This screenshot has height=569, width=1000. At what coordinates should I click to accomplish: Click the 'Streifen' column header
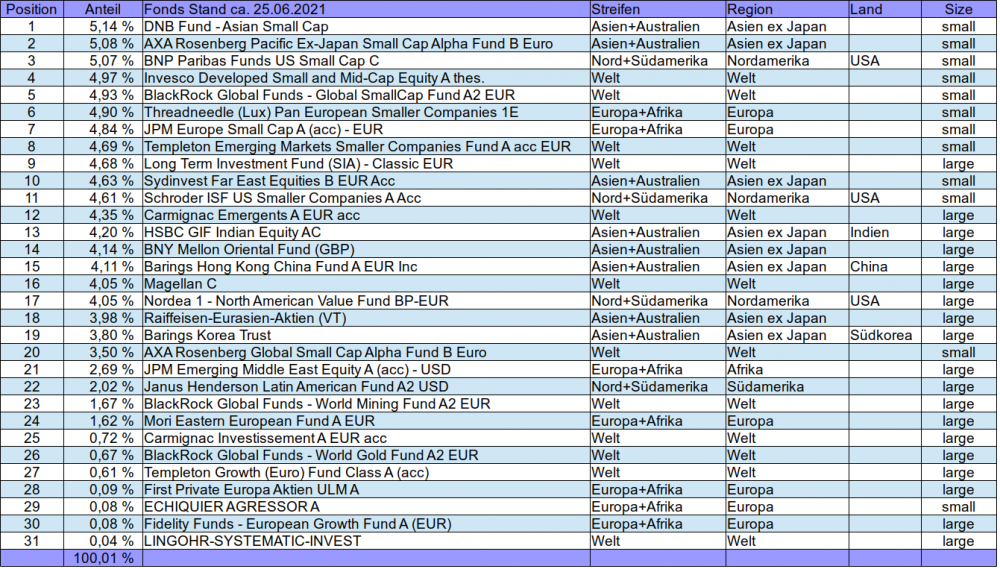click(658, 9)
